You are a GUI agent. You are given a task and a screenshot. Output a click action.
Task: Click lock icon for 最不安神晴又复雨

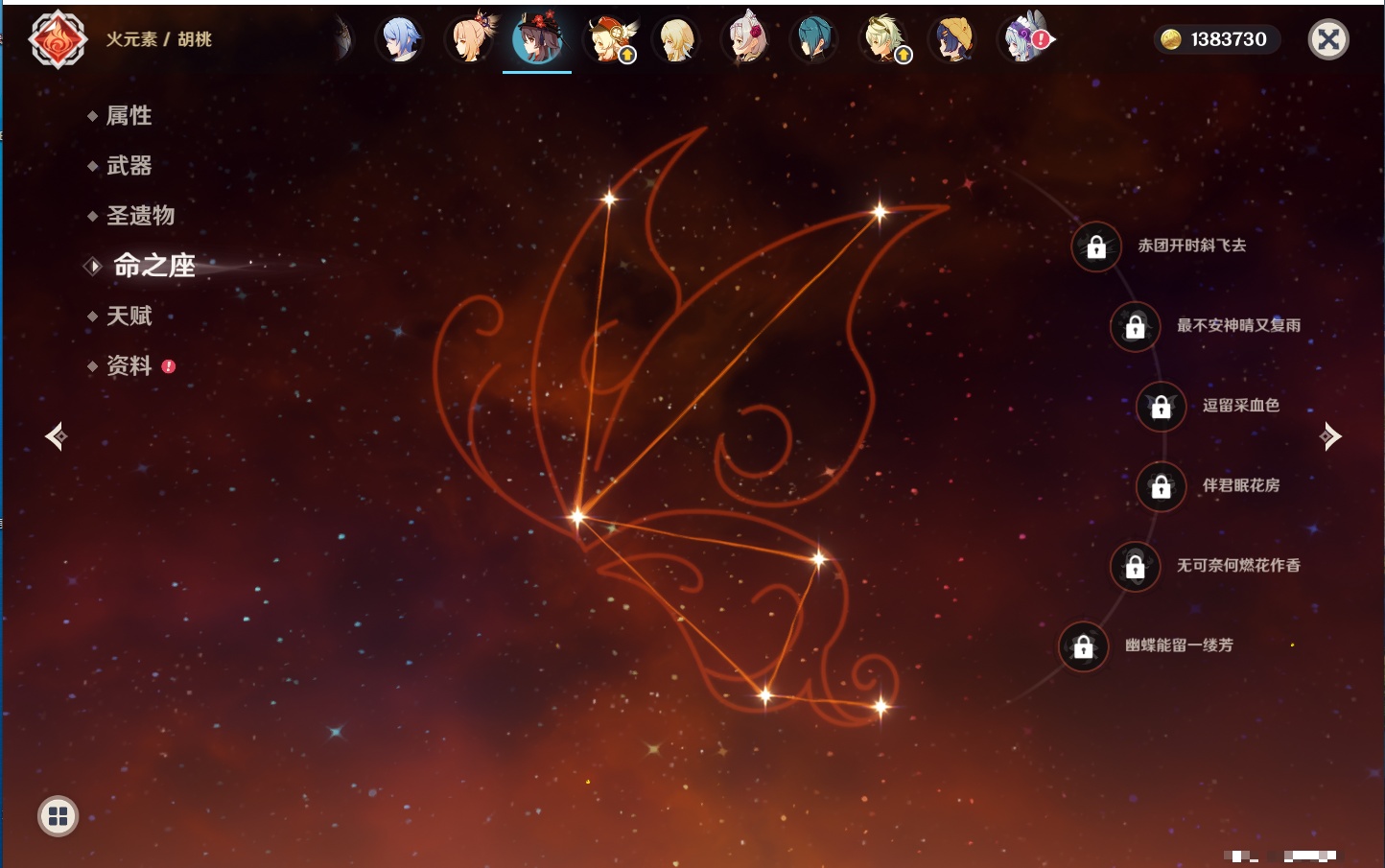1135,327
